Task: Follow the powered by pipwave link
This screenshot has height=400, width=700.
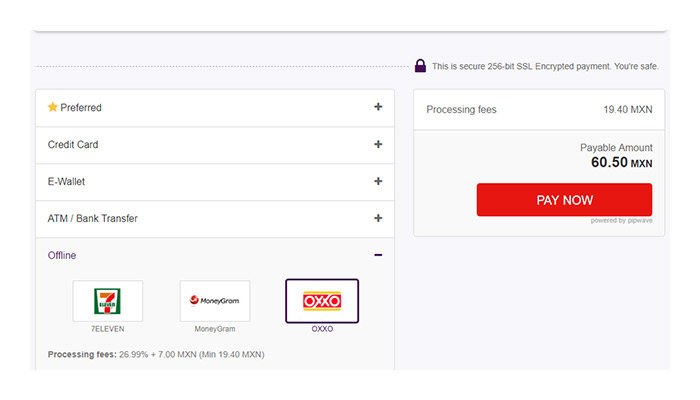Action: point(621,221)
